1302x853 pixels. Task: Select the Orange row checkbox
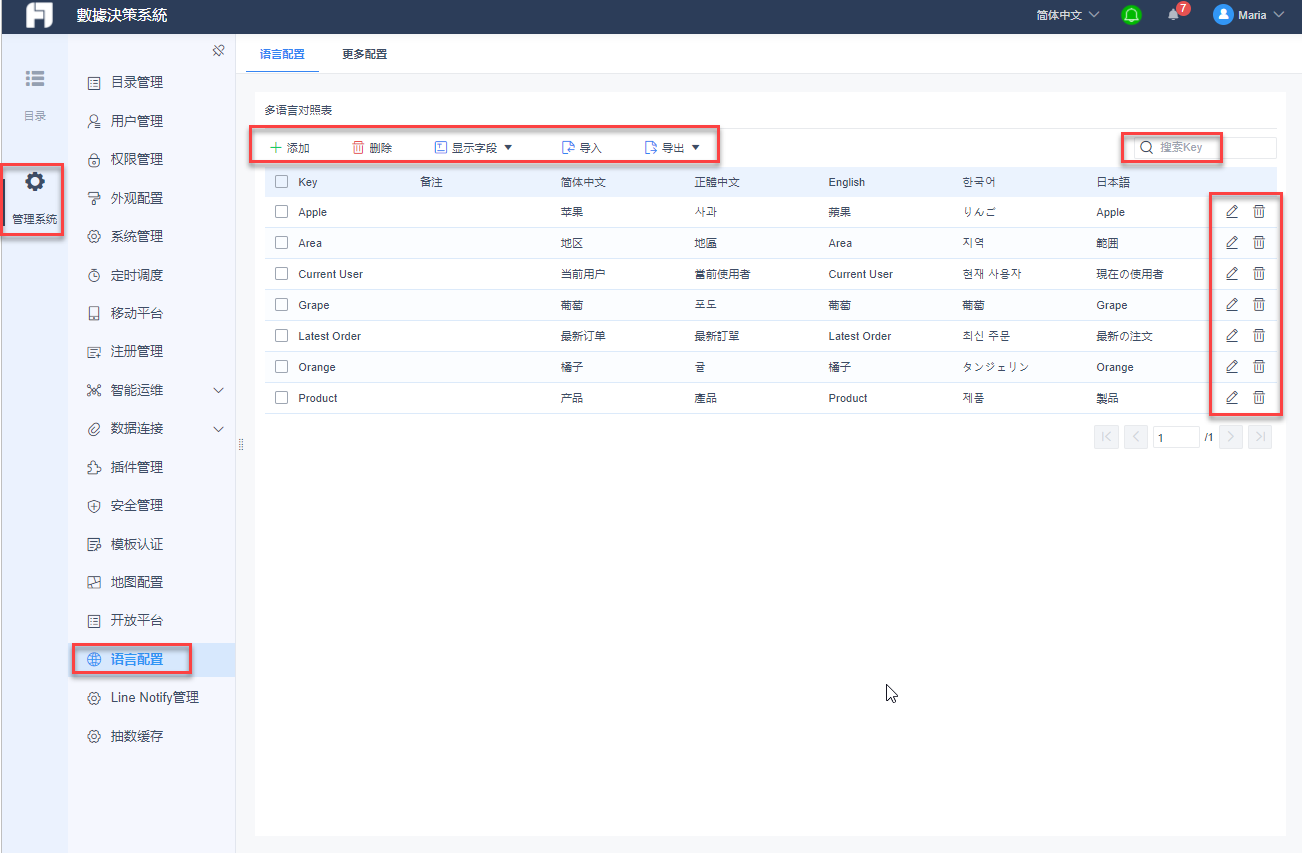pos(281,367)
